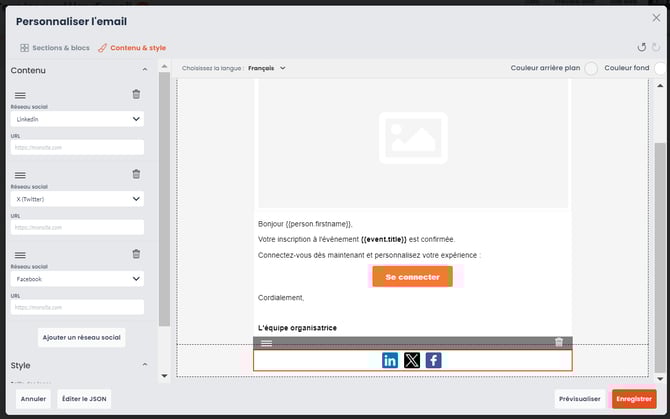Click the trash icon on social block bar
The image size is (670, 419).
559,343
